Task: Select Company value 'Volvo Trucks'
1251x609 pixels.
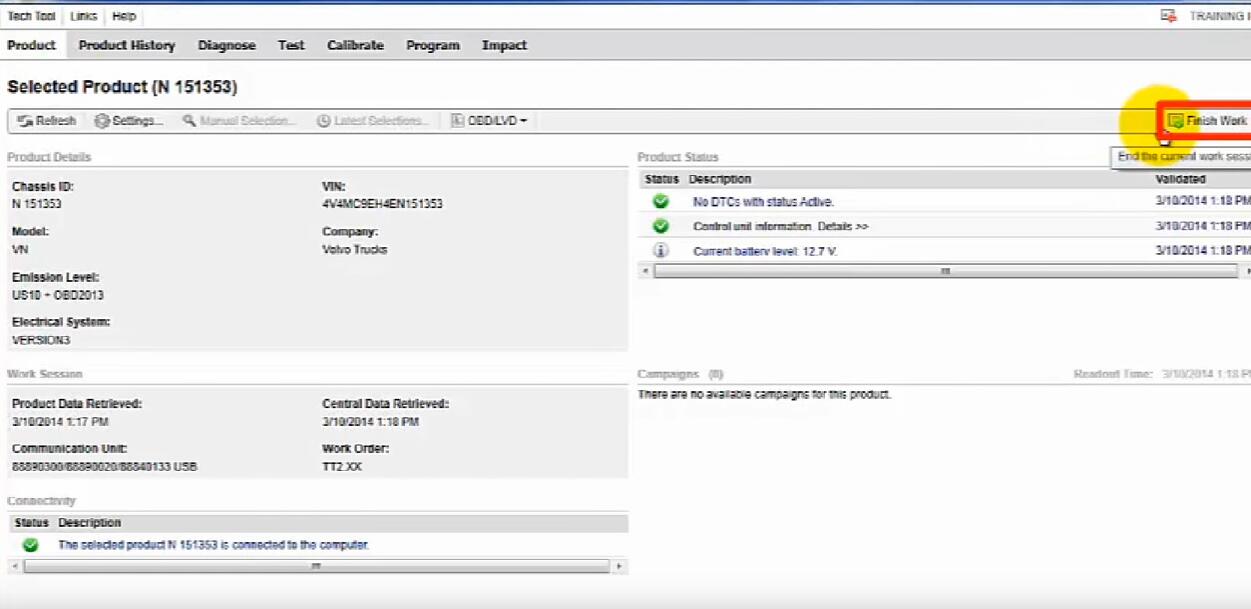Action: (x=354, y=250)
